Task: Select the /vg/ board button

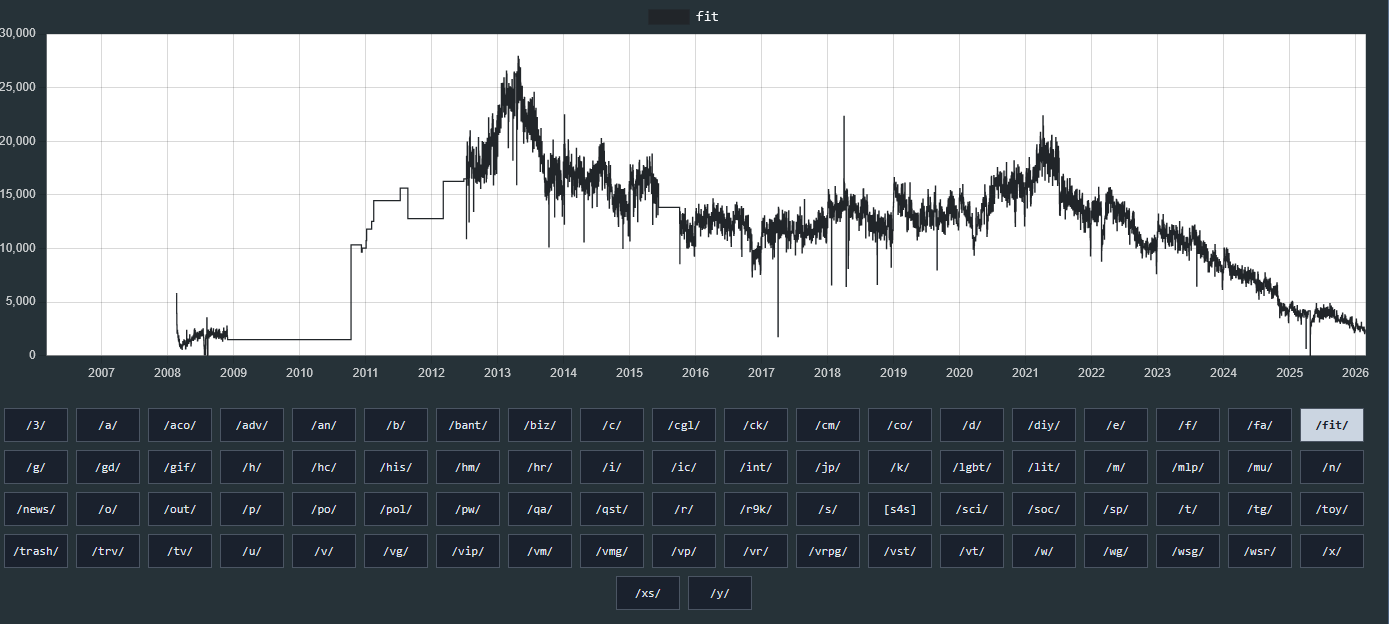Action: point(396,551)
